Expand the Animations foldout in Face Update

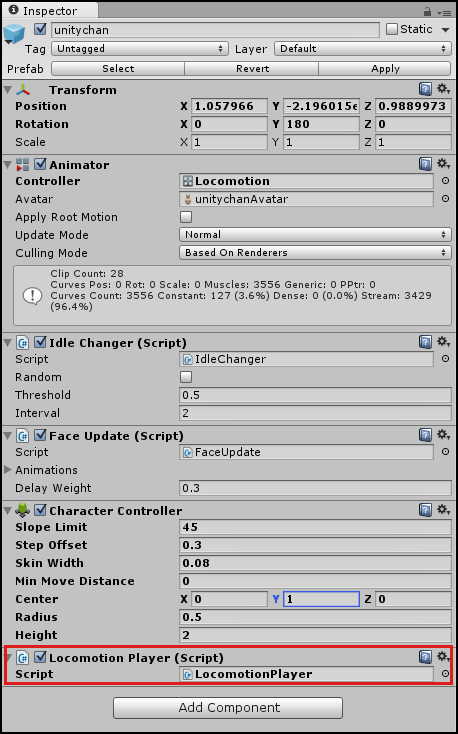coord(7,470)
